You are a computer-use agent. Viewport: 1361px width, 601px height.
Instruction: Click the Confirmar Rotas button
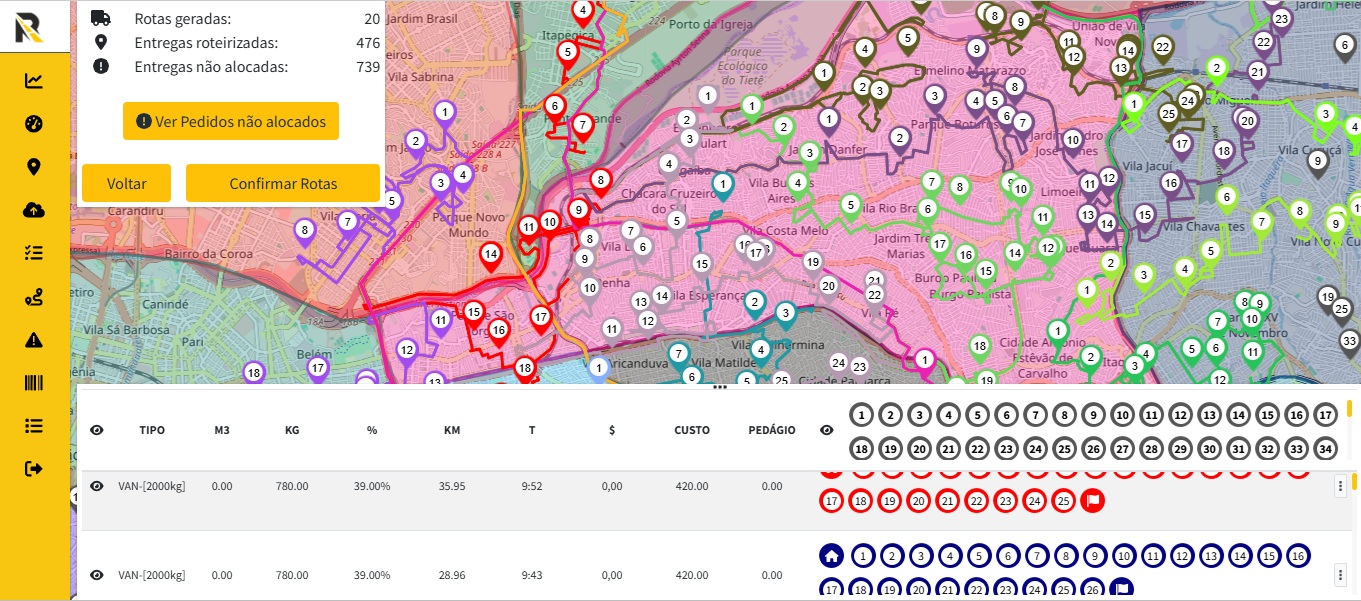pyautogui.click(x=283, y=184)
